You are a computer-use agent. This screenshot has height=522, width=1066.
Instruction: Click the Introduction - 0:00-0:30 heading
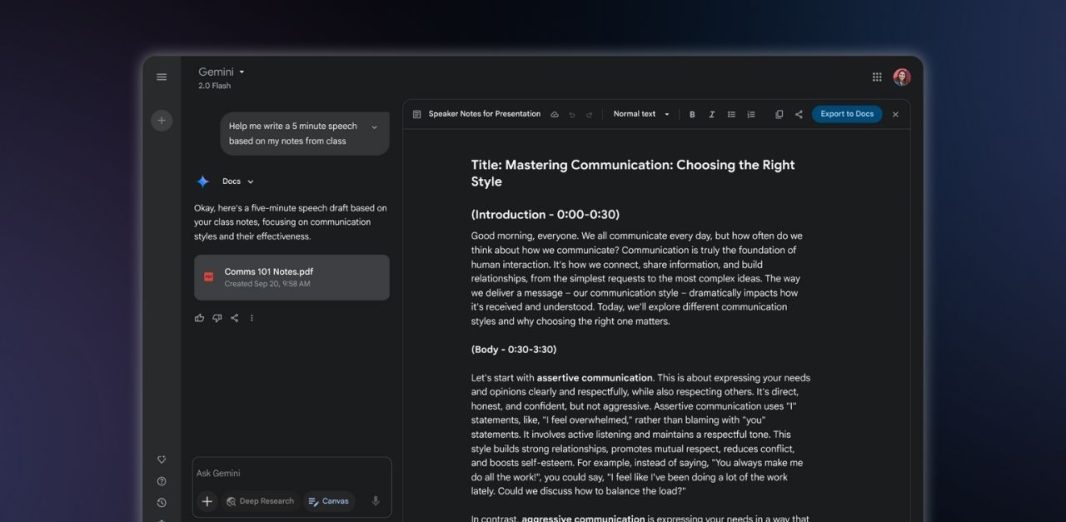545,215
